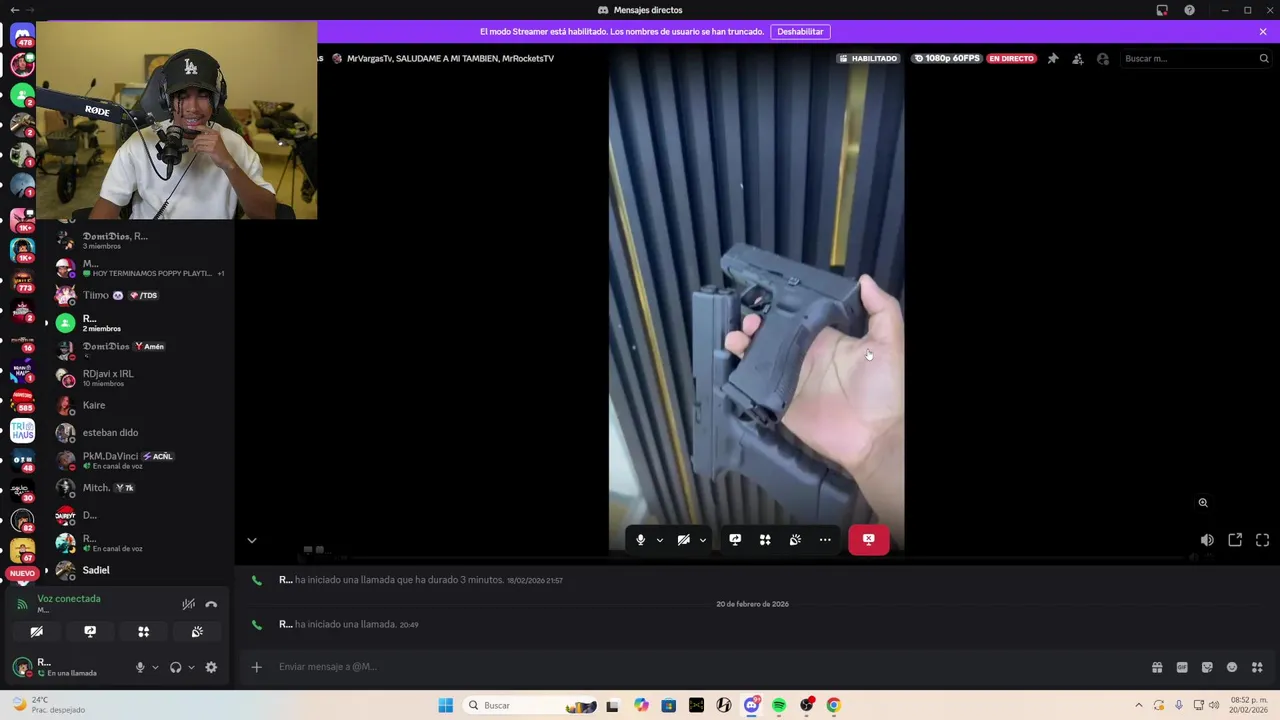Open apps icon in message bar
This screenshot has width=1280, height=720.
point(1257,667)
